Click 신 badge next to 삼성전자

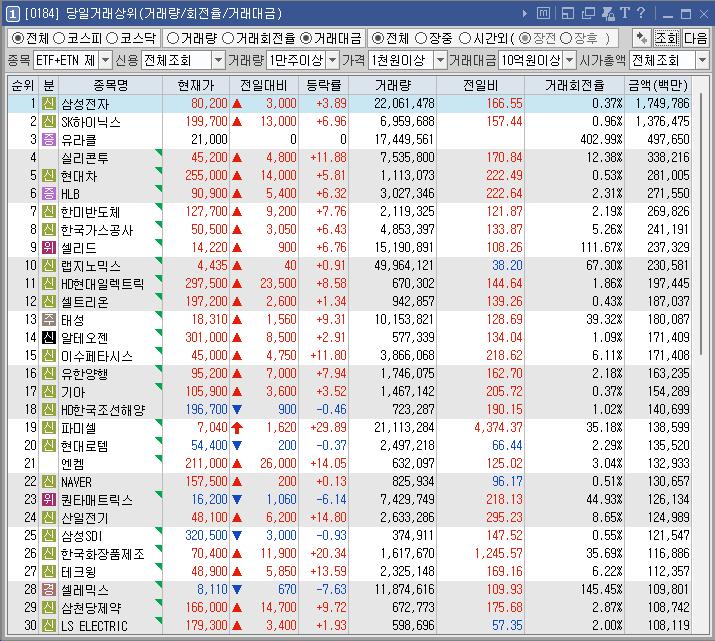49,103
